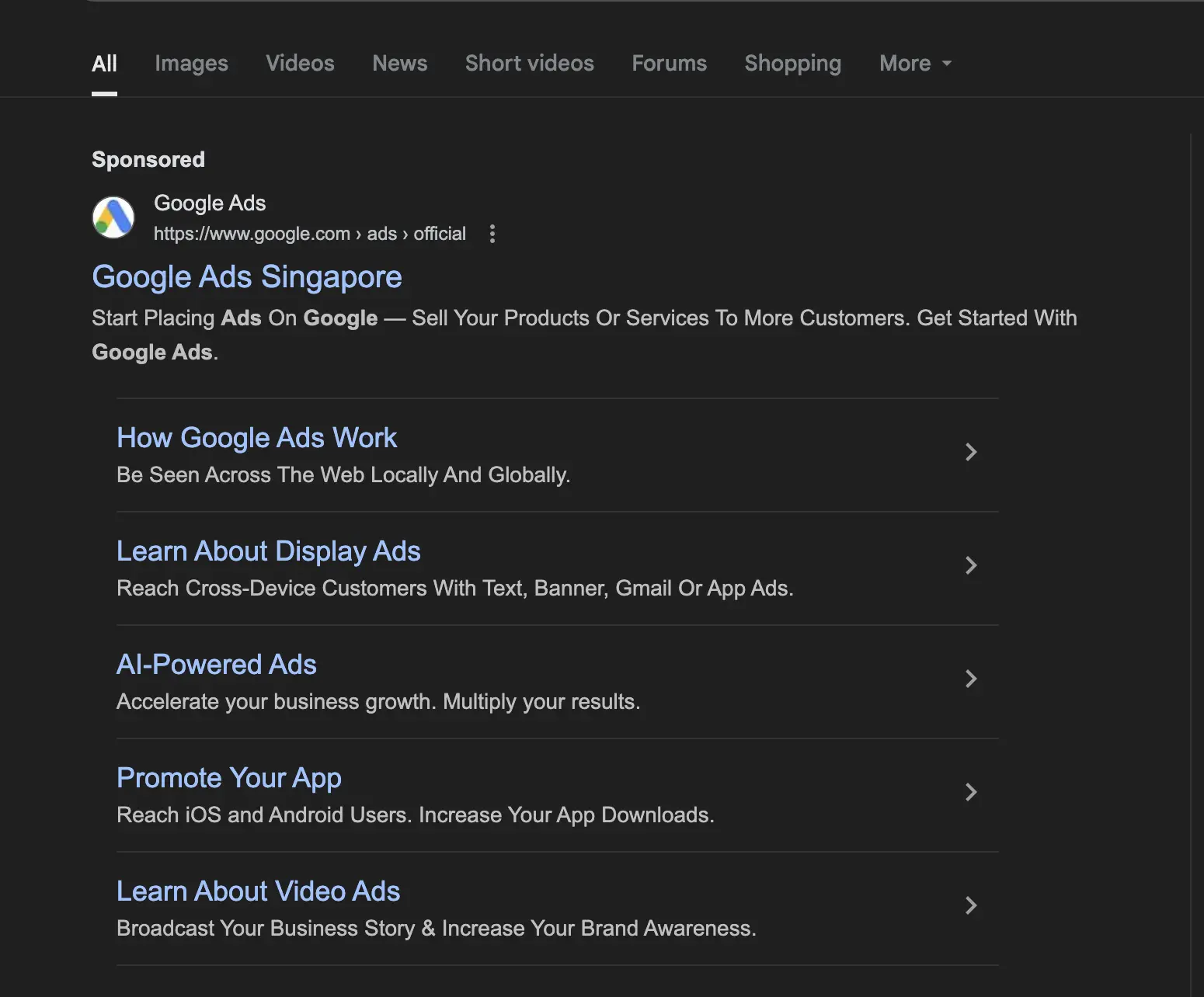Select the All results tab

pos(104,63)
